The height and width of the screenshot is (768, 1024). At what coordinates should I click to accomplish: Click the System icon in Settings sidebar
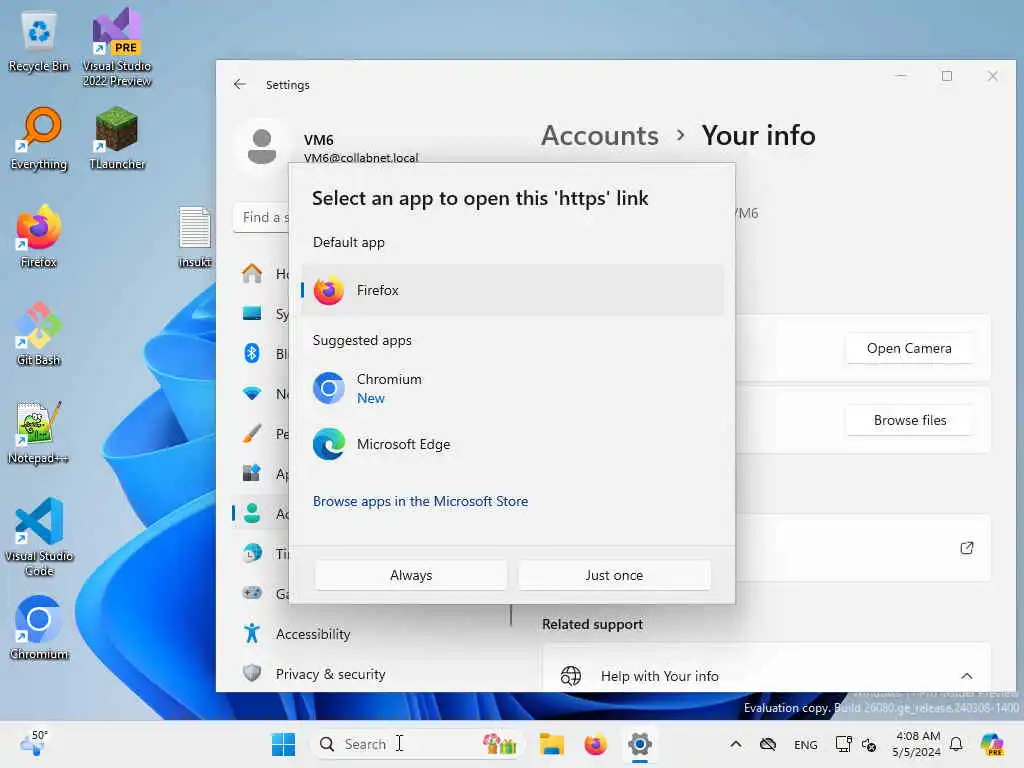(x=252, y=313)
